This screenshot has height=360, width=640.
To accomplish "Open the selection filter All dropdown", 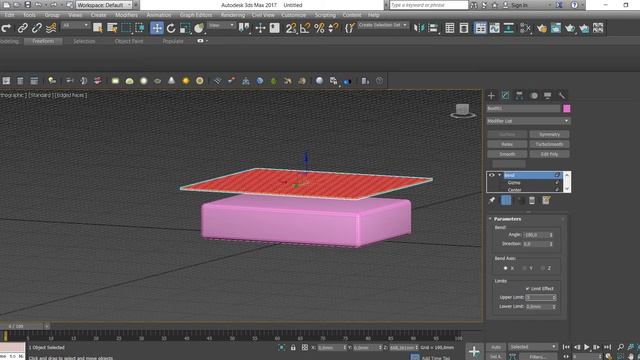I will tap(75, 26).
